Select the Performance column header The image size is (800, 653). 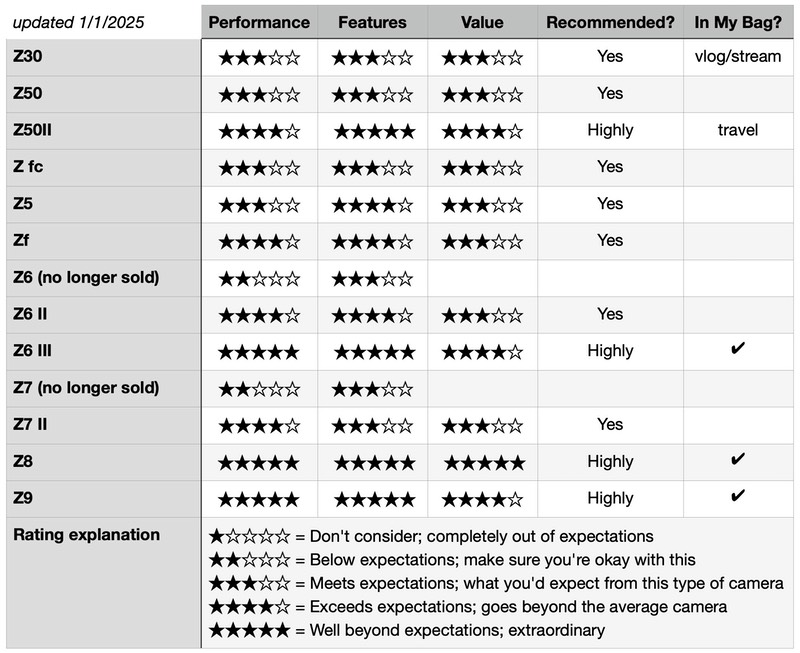[259, 22]
